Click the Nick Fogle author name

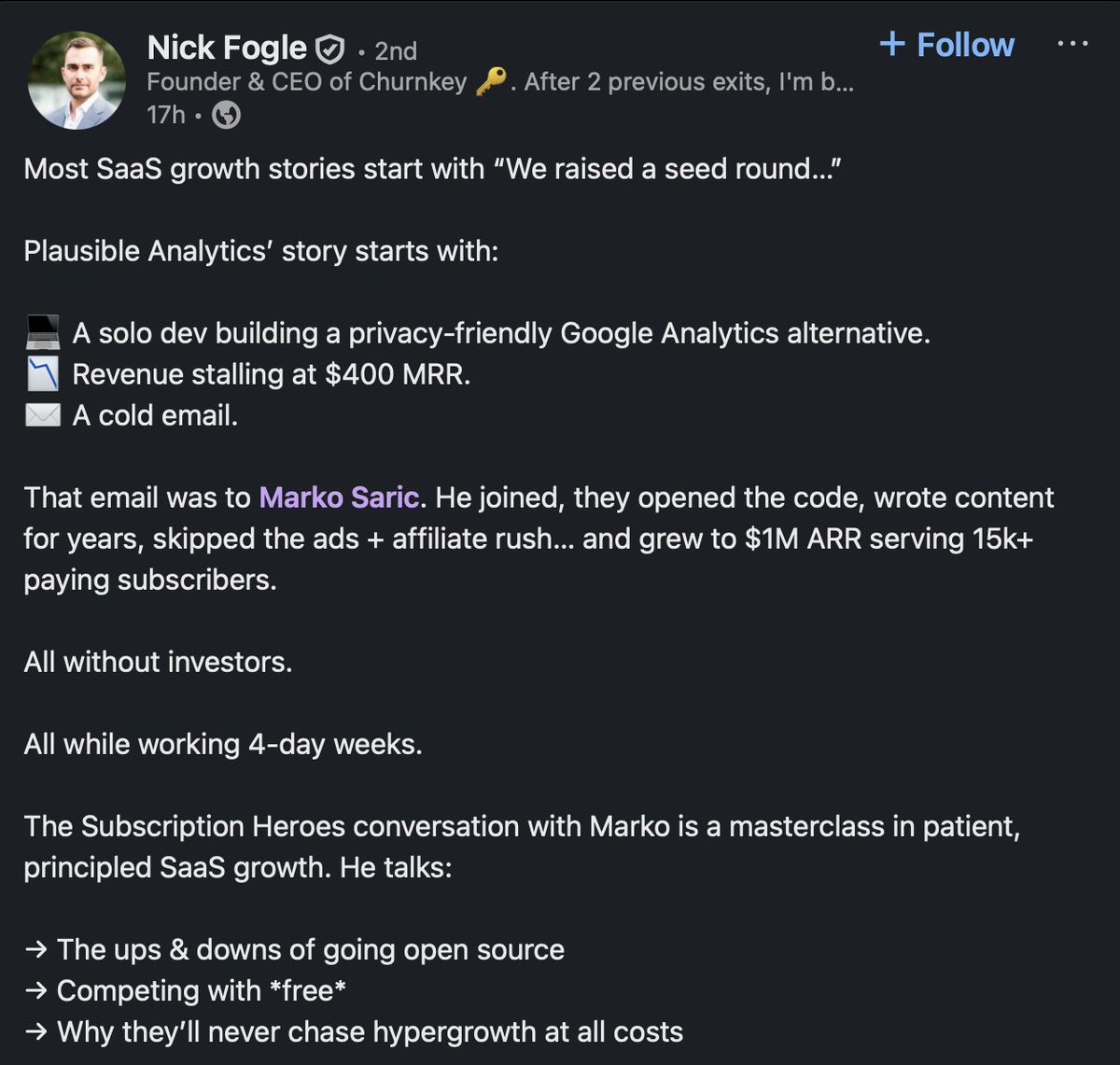[227, 48]
